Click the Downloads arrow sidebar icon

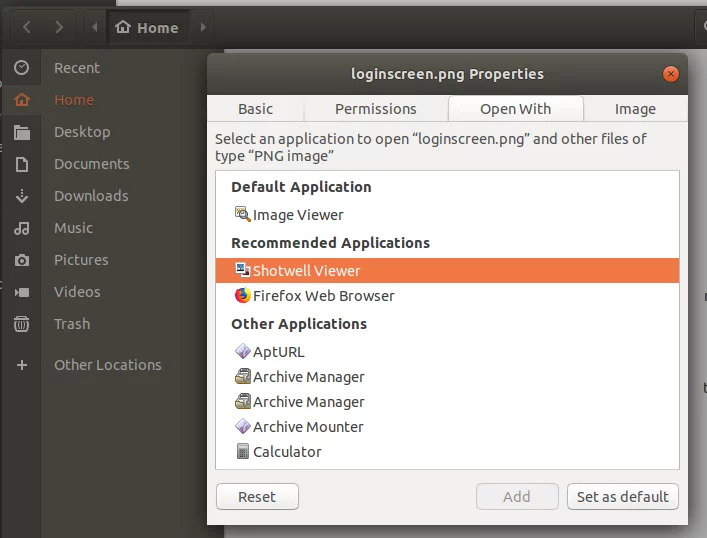(x=22, y=196)
